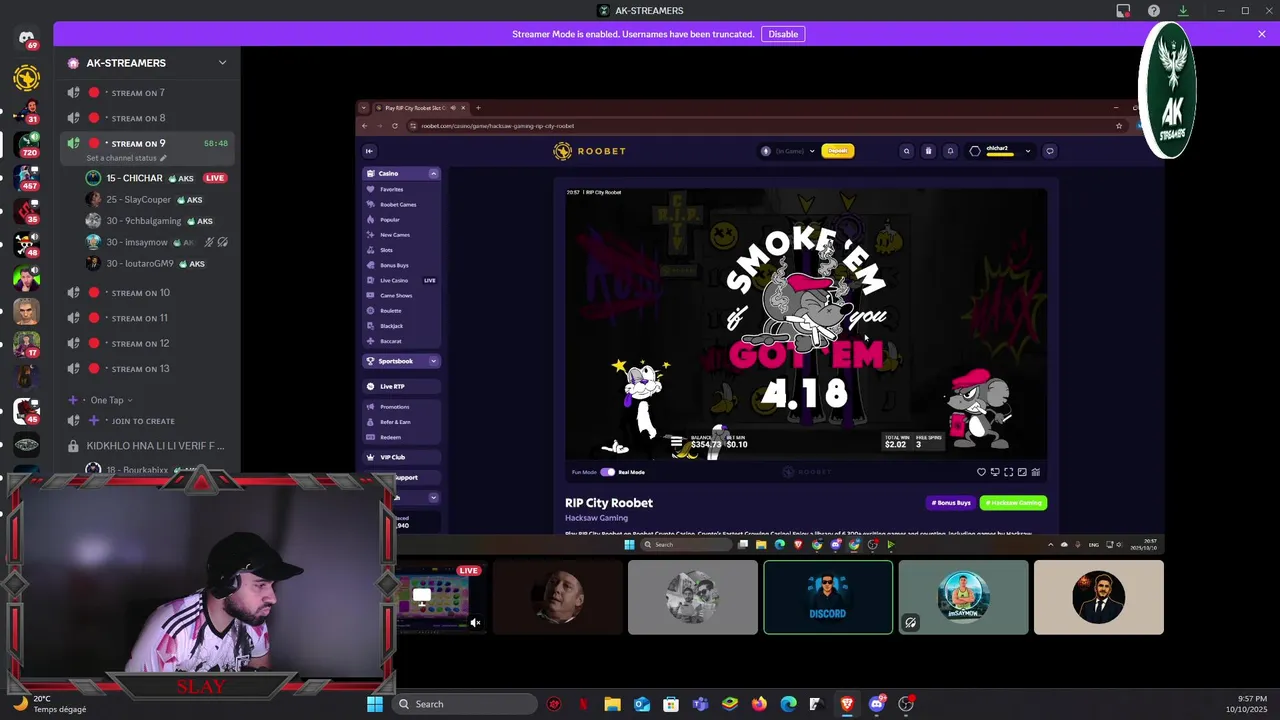Screen dimensions: 1280x720
Task: Select the suited man participant tile
Action: click(1099, 597)
